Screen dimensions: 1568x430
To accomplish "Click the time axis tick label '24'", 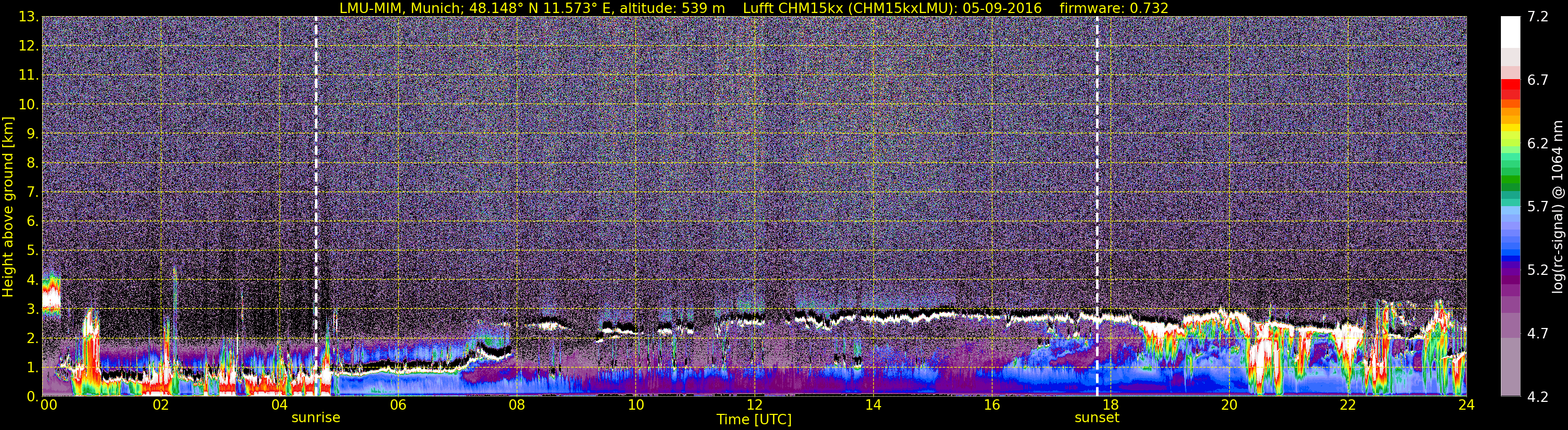I will (1467, 406).
